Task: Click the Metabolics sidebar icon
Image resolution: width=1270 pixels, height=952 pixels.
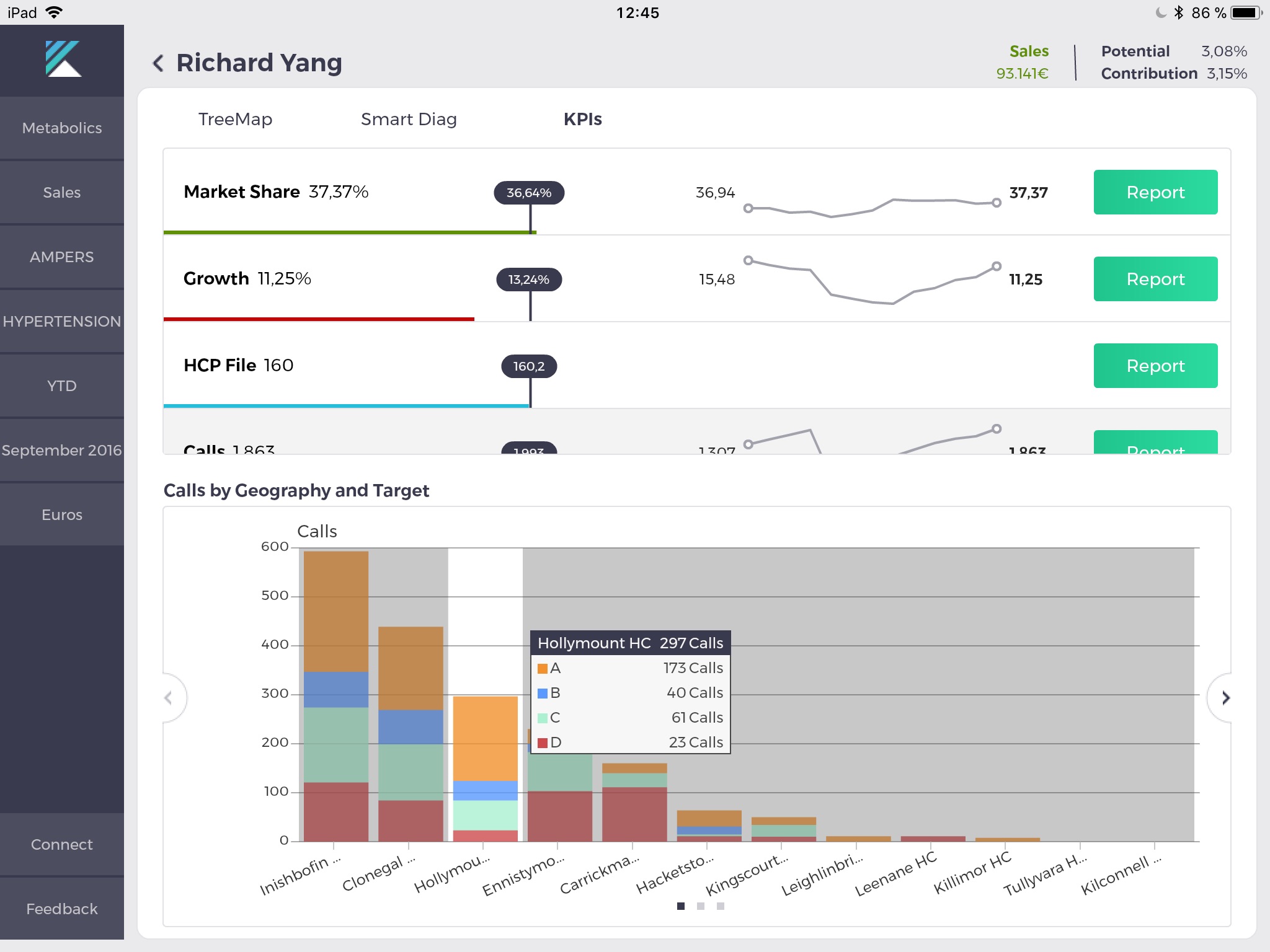Action: point(62,128)
